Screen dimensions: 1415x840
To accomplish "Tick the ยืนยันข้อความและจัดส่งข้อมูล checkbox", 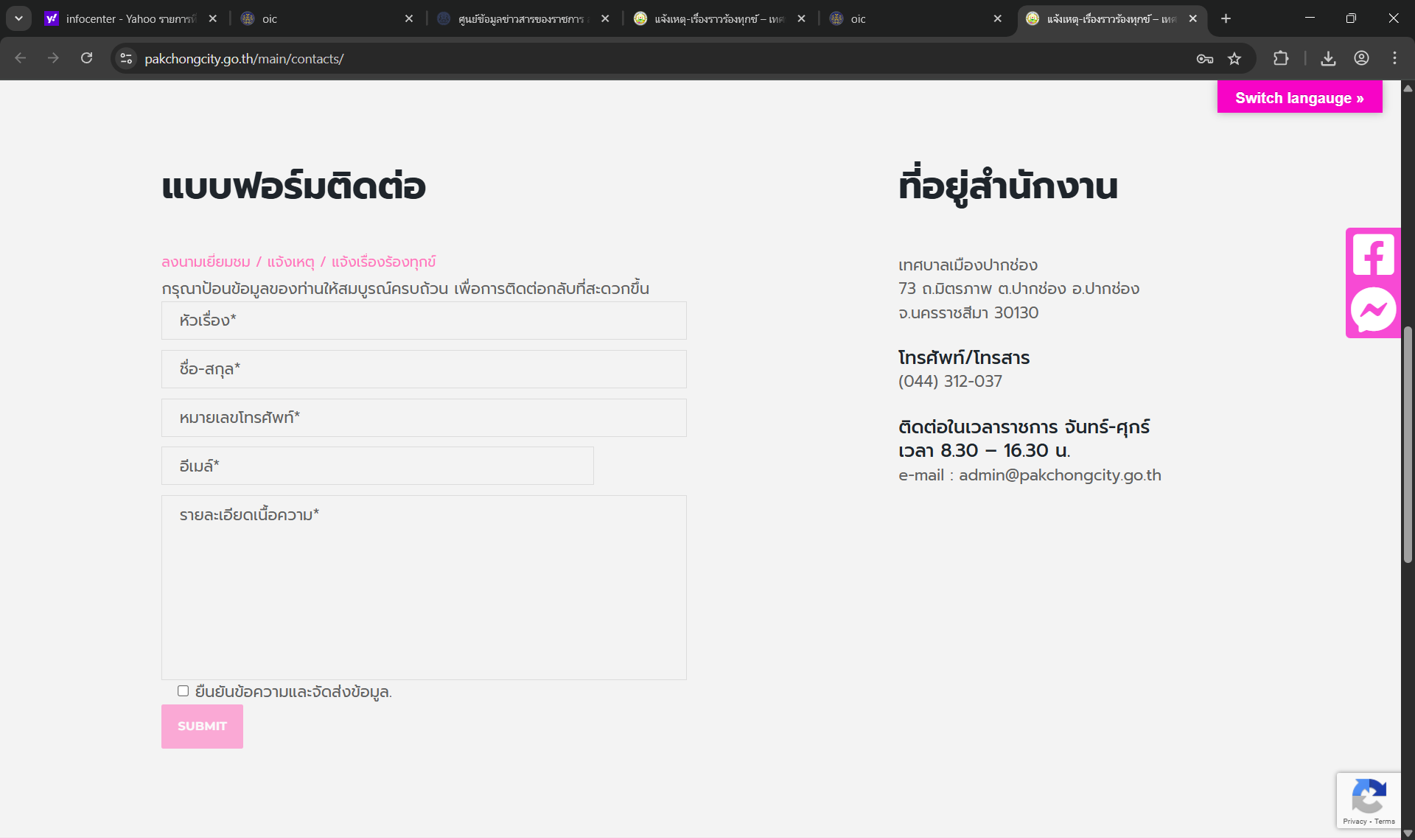I will pos(183,690).
